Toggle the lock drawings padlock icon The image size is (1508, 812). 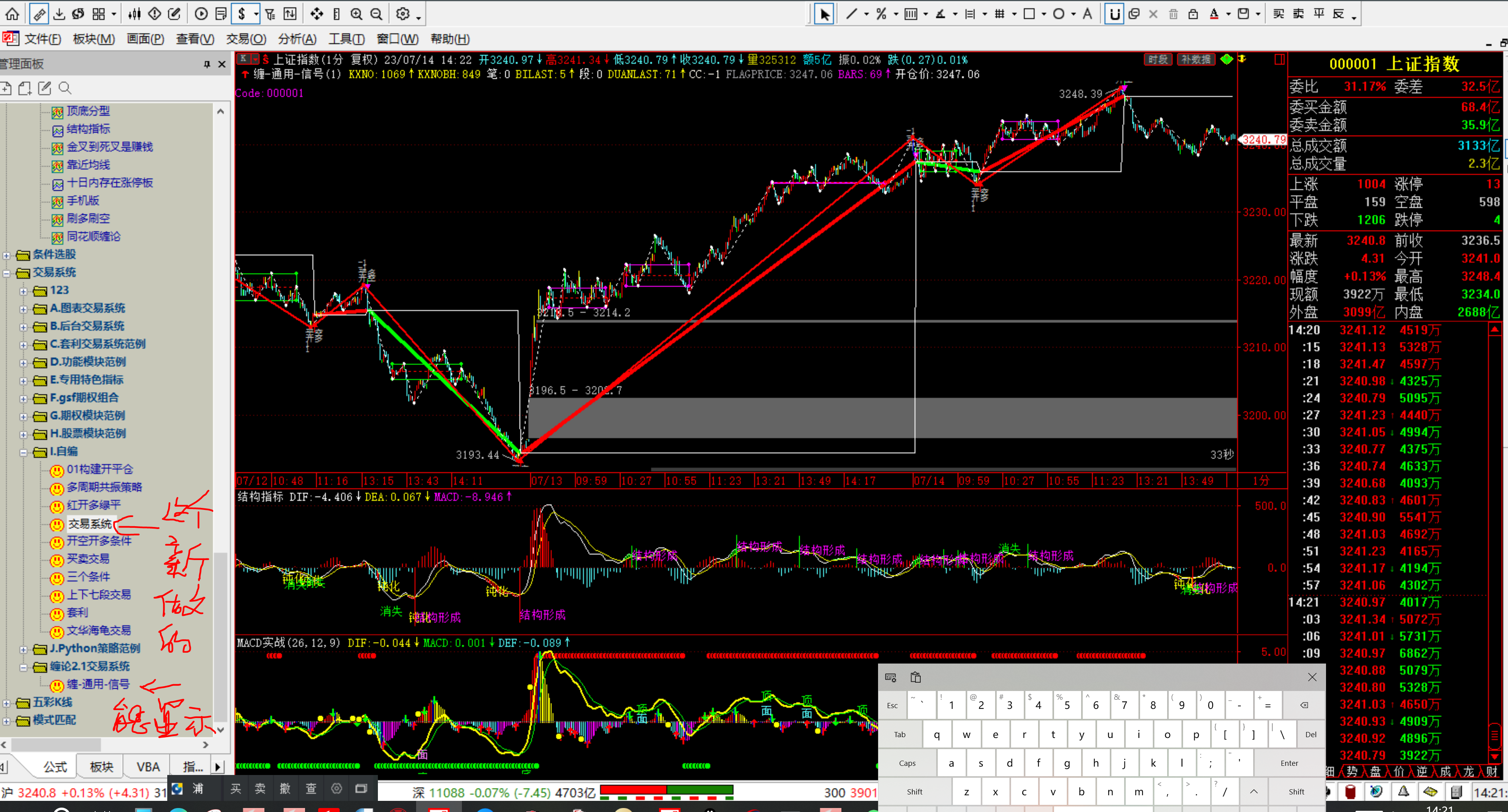click(1193, 14)
